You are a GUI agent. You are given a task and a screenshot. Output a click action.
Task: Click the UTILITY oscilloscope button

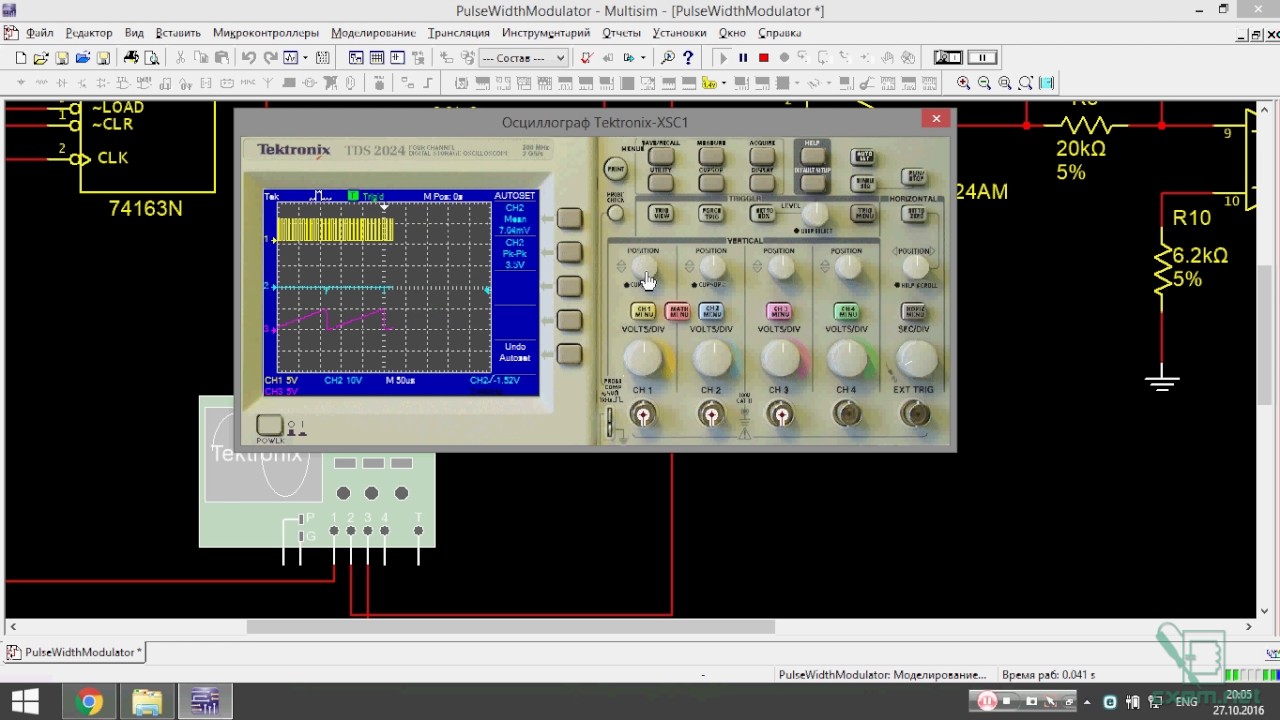pos(661,183)
